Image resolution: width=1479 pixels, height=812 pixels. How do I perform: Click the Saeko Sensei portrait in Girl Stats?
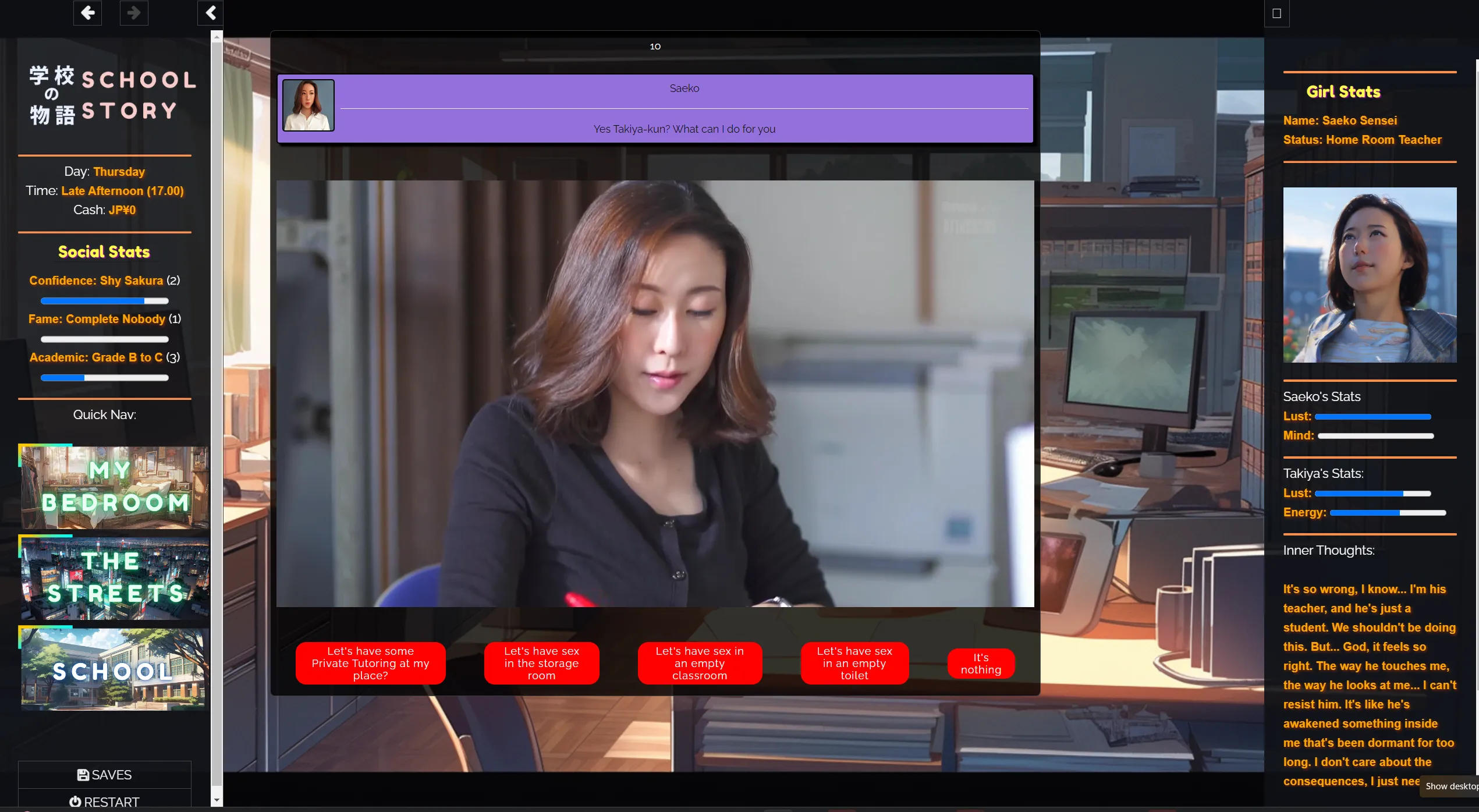pos(1370,275)
